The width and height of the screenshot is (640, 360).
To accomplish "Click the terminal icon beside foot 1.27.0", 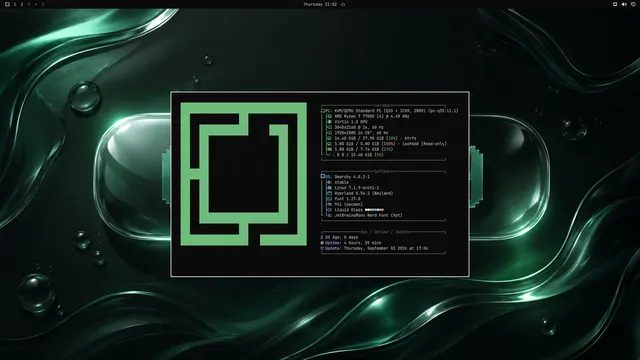I will click(329, 199).
